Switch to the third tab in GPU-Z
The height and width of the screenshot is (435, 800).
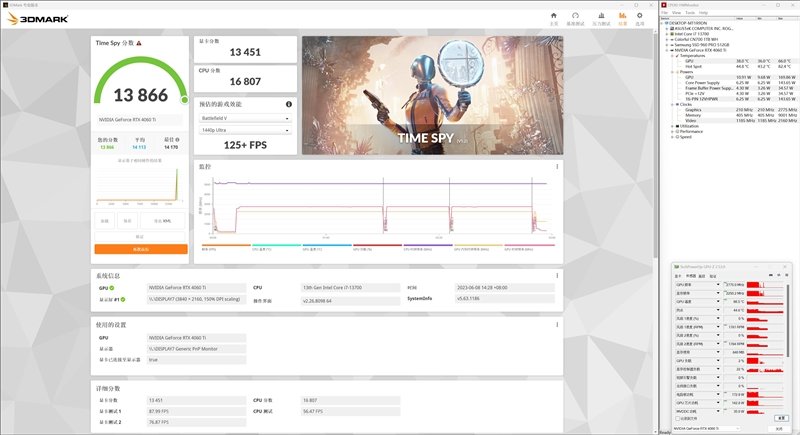(x=702, y=276)
